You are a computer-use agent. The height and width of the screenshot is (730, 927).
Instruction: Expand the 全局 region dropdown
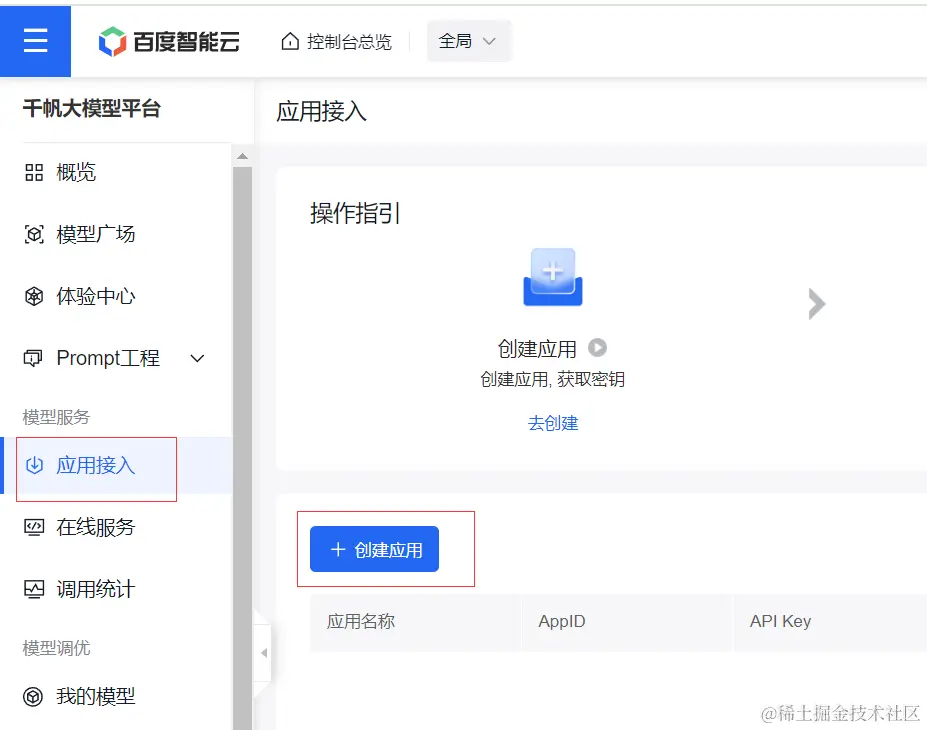coord(469,41)
